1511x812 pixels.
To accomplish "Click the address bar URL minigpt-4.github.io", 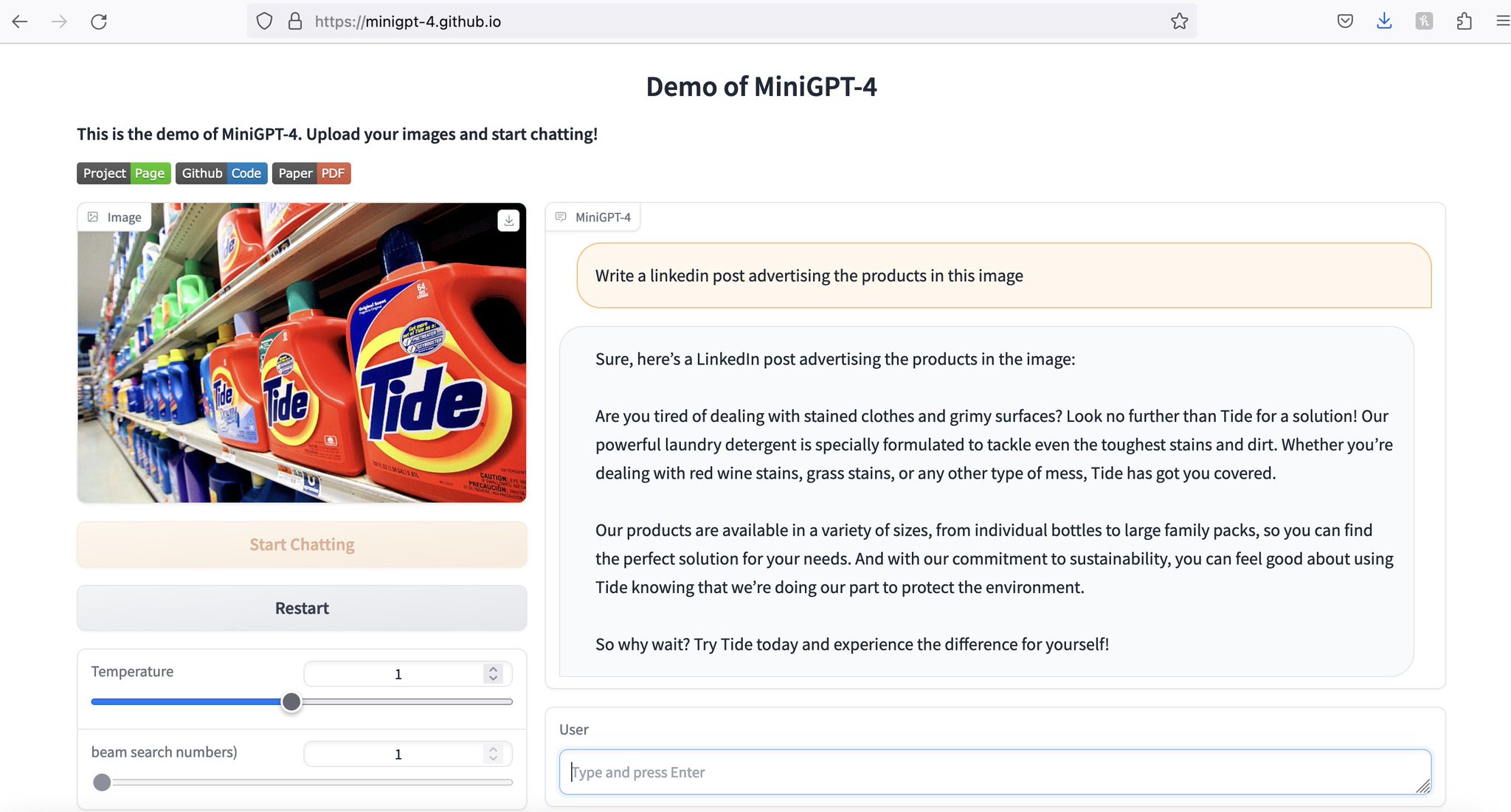I will click(408, 21).
